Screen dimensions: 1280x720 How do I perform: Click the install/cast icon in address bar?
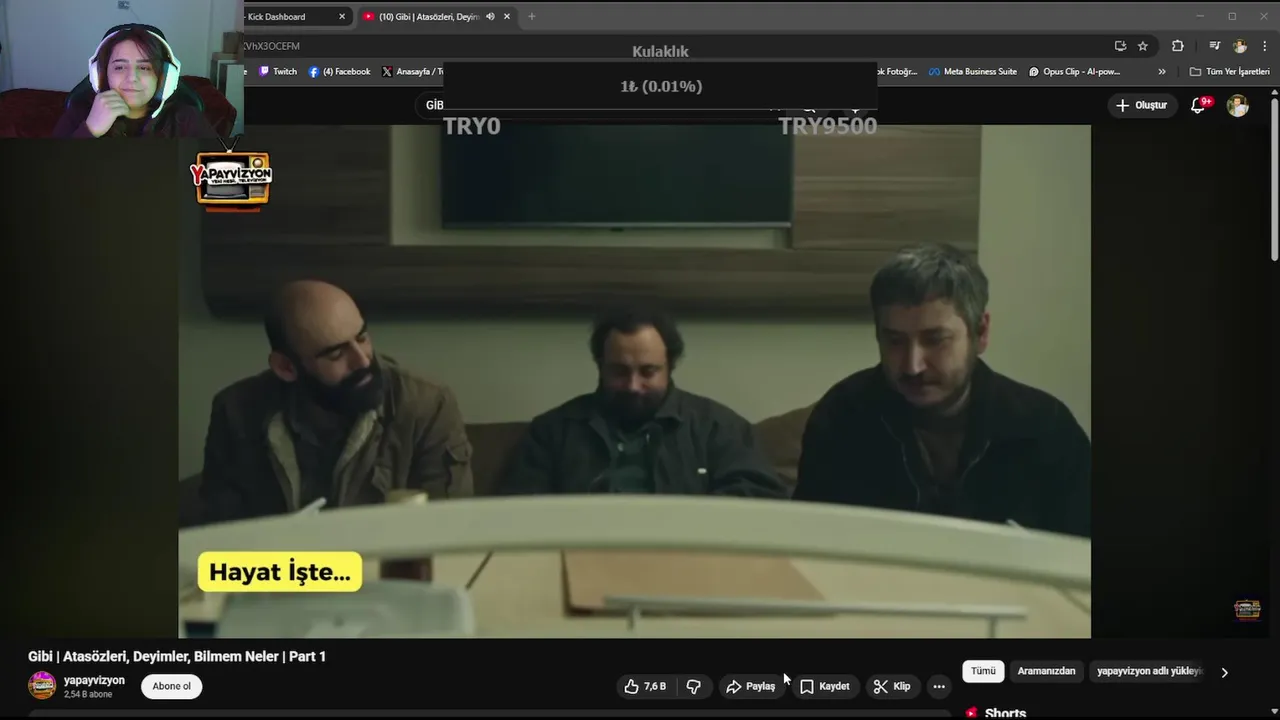1120,46
